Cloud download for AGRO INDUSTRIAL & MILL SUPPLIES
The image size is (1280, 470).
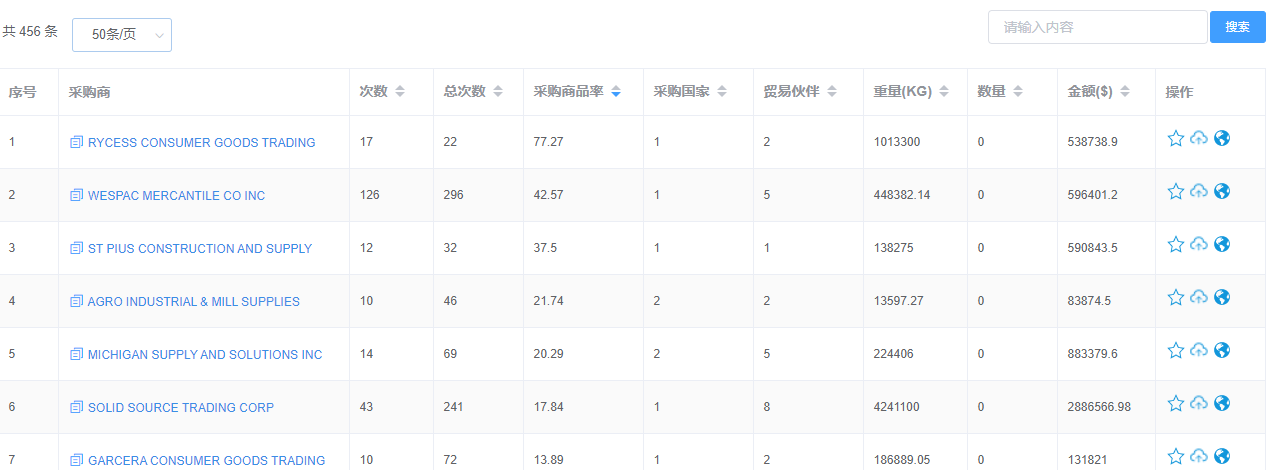1199,297
